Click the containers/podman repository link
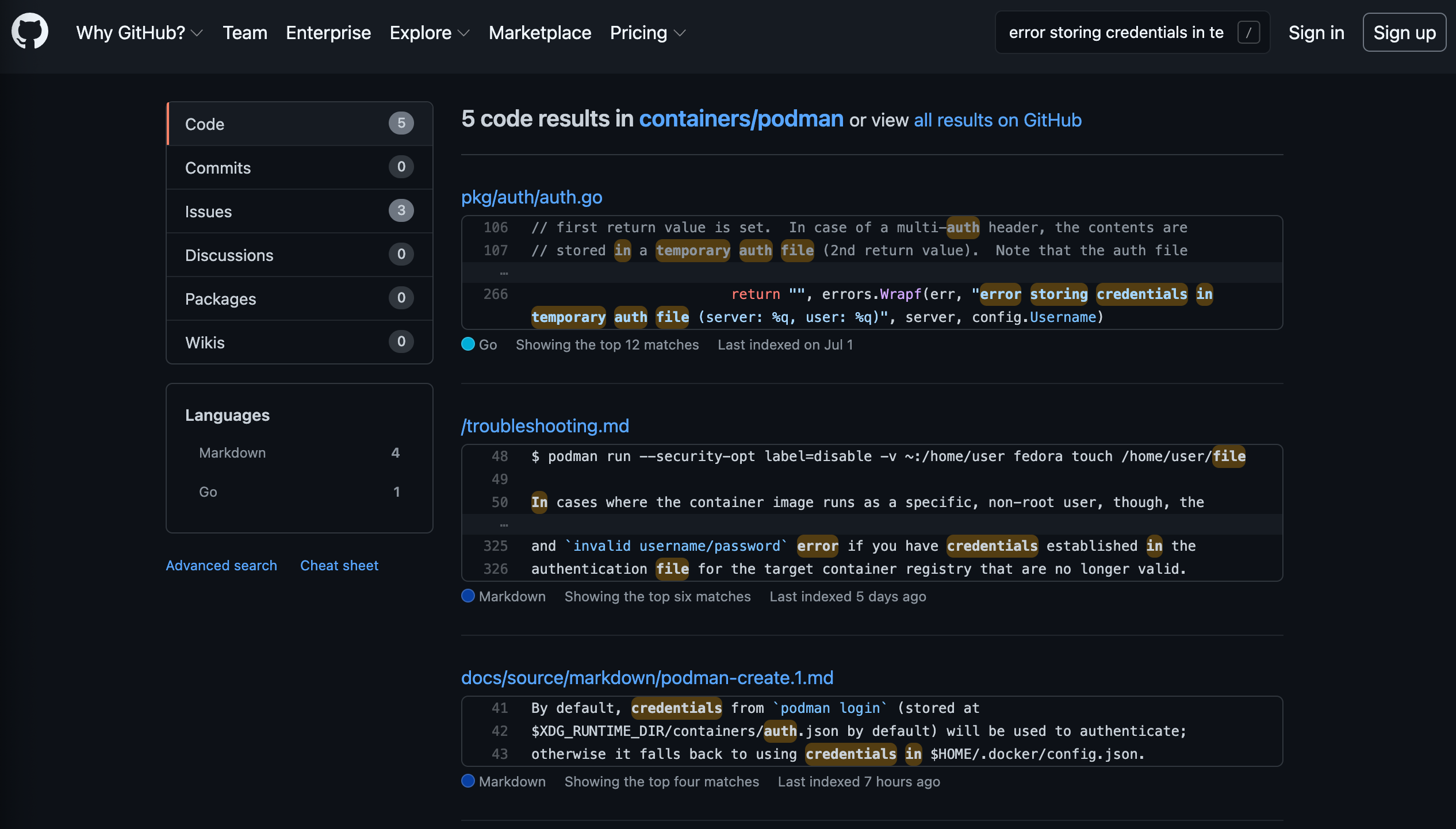The image size is (1456, 829). [741, 119]
